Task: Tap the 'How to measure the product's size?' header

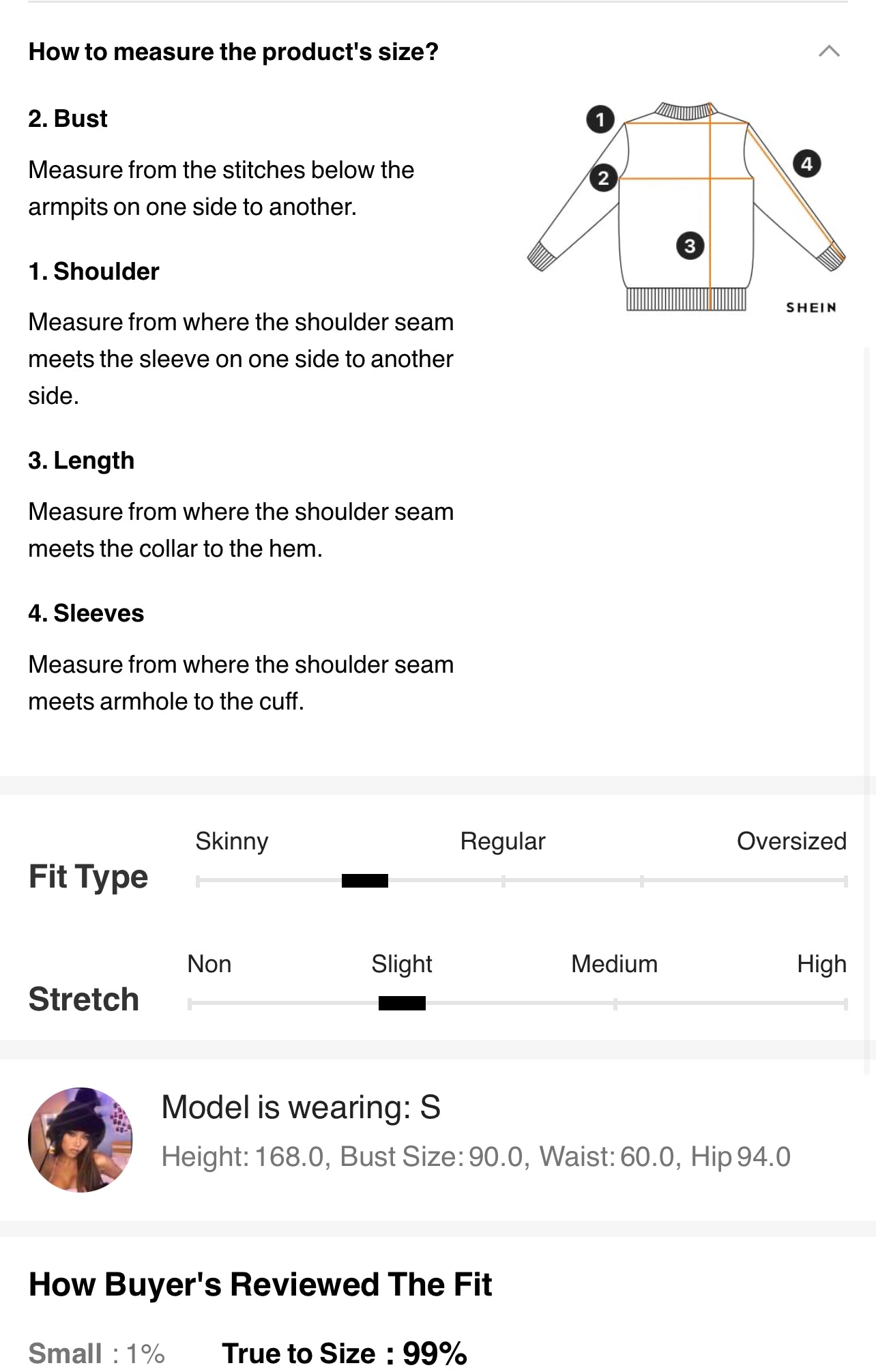Action: click(233, 52)
